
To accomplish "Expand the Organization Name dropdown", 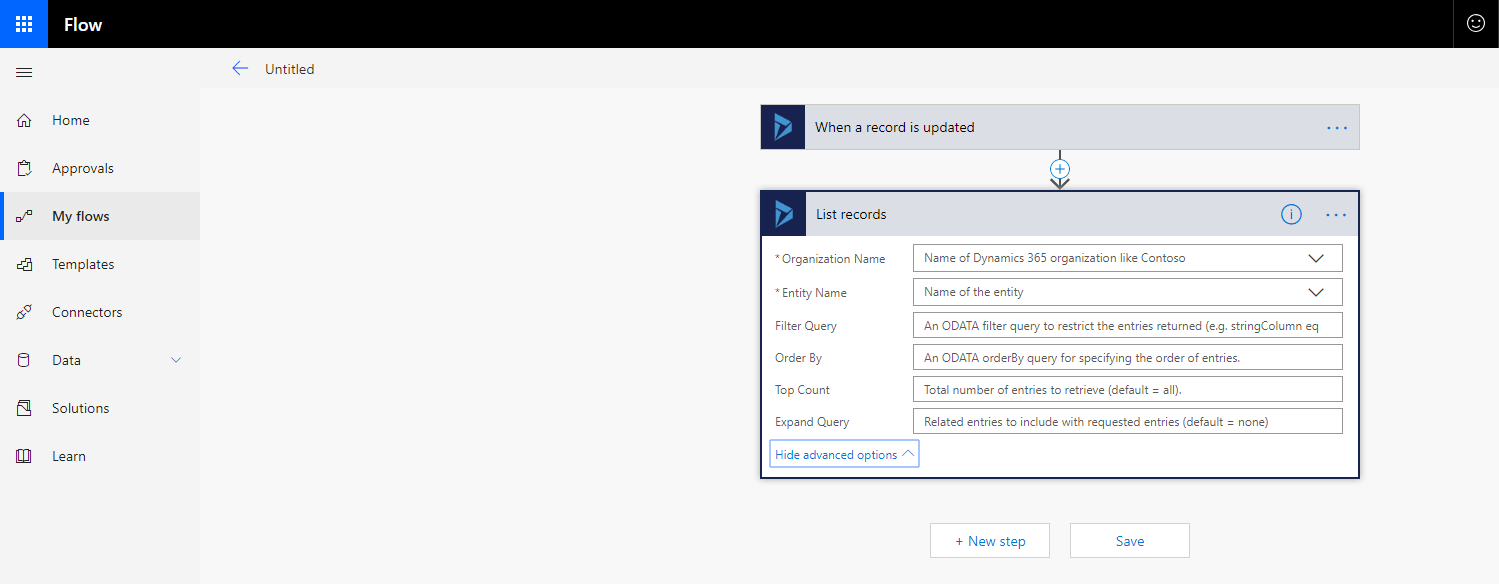I will click(1316, 258).
